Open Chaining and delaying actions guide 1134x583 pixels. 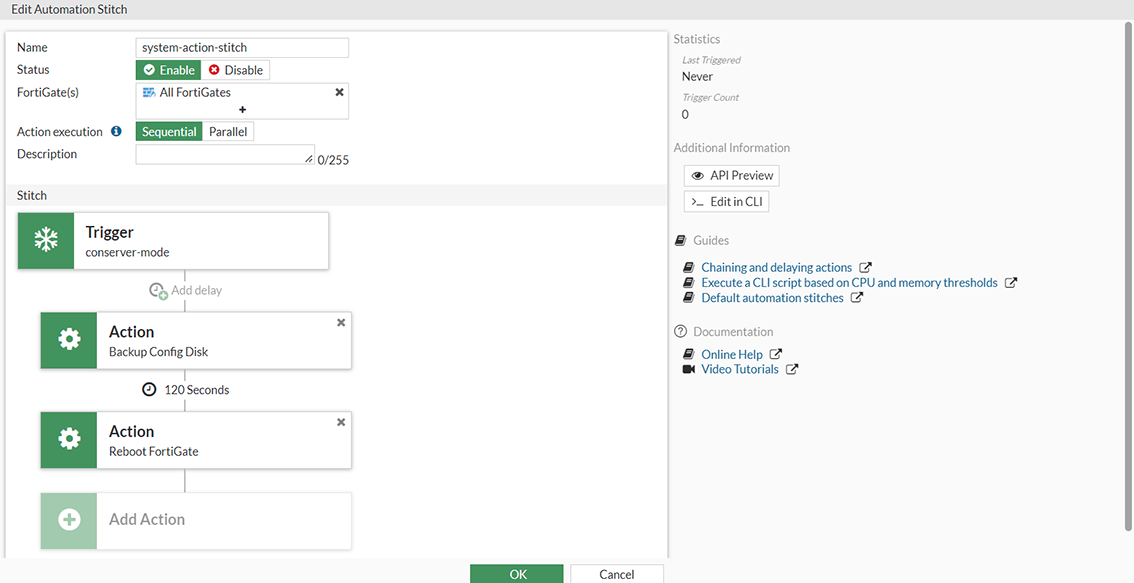click(776, 268)
